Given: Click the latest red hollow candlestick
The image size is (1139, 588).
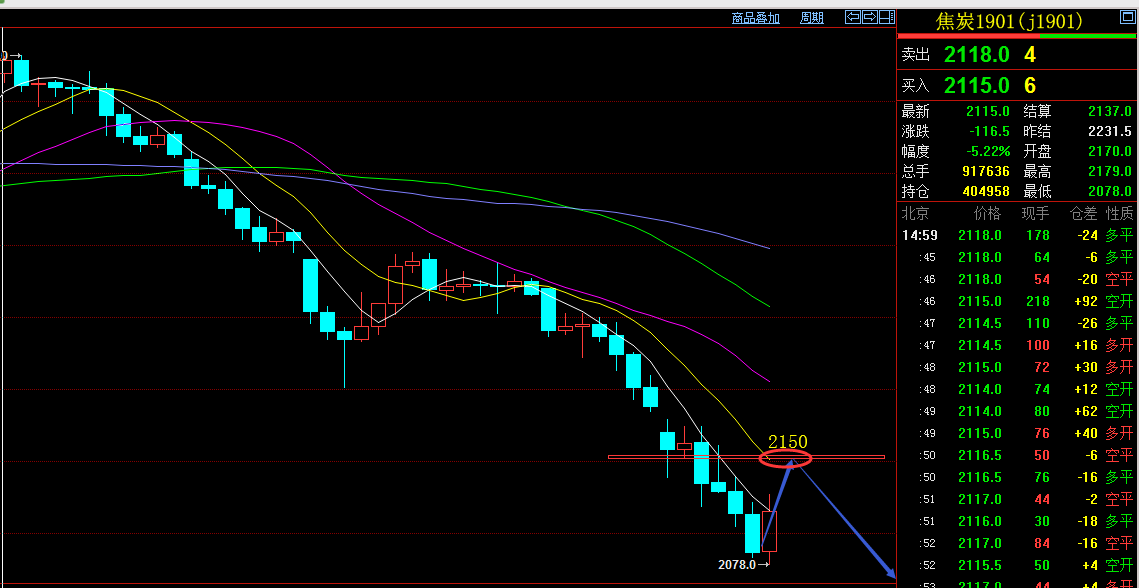Looking at the screenshot, I should point(769,531).
